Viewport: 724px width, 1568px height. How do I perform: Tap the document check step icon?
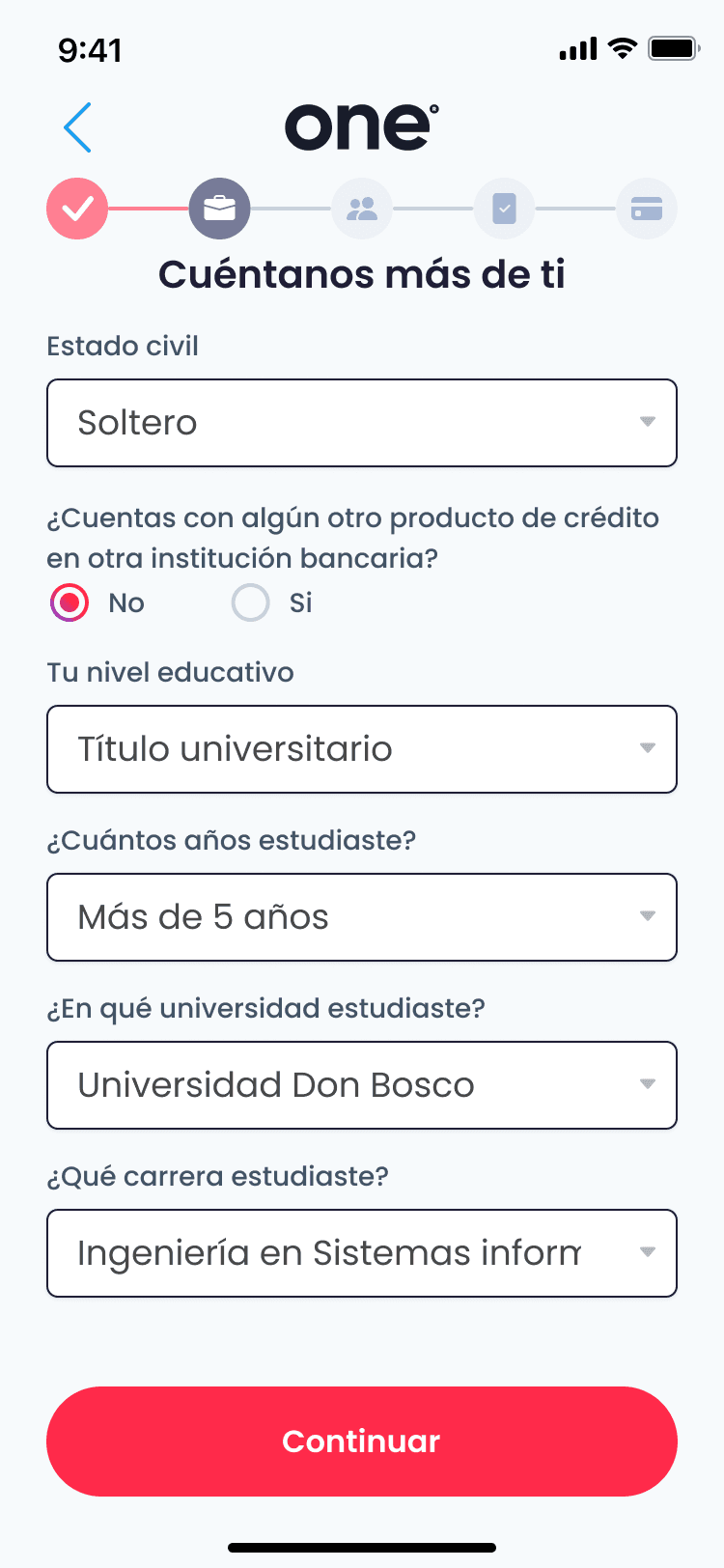point(504,209)
